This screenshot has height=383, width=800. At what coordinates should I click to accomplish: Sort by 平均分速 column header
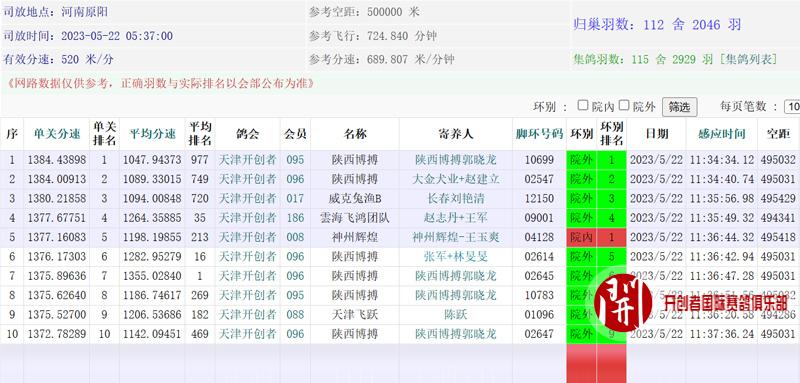[152, 134]
